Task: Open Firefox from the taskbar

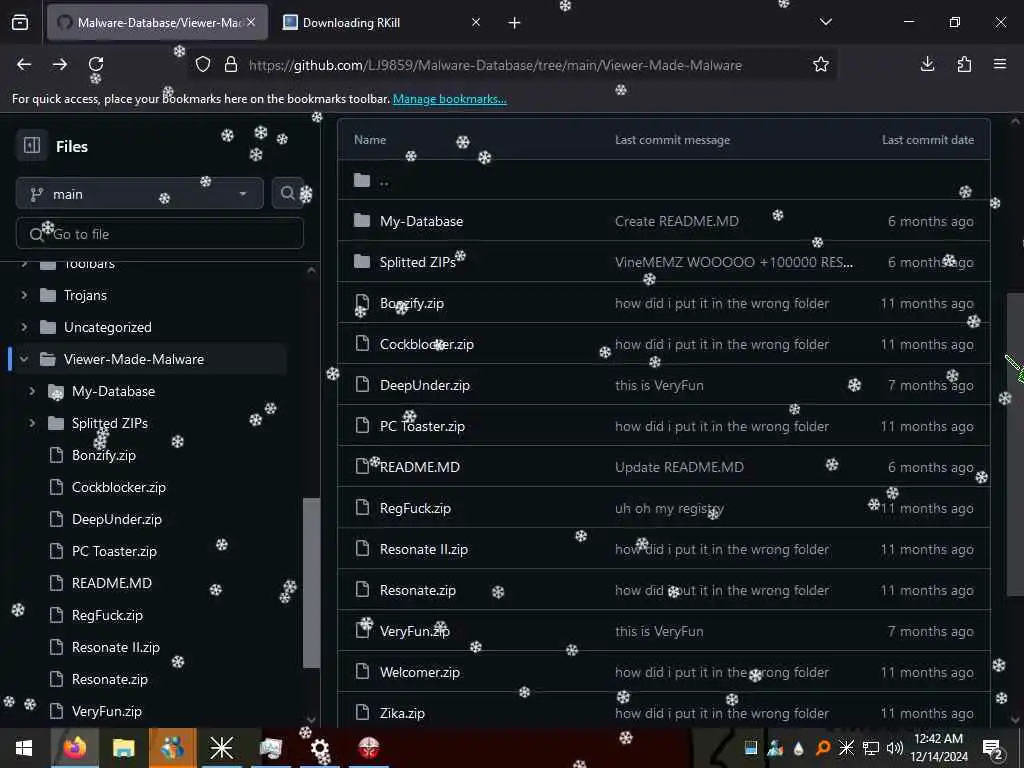Action: [74, 748]
